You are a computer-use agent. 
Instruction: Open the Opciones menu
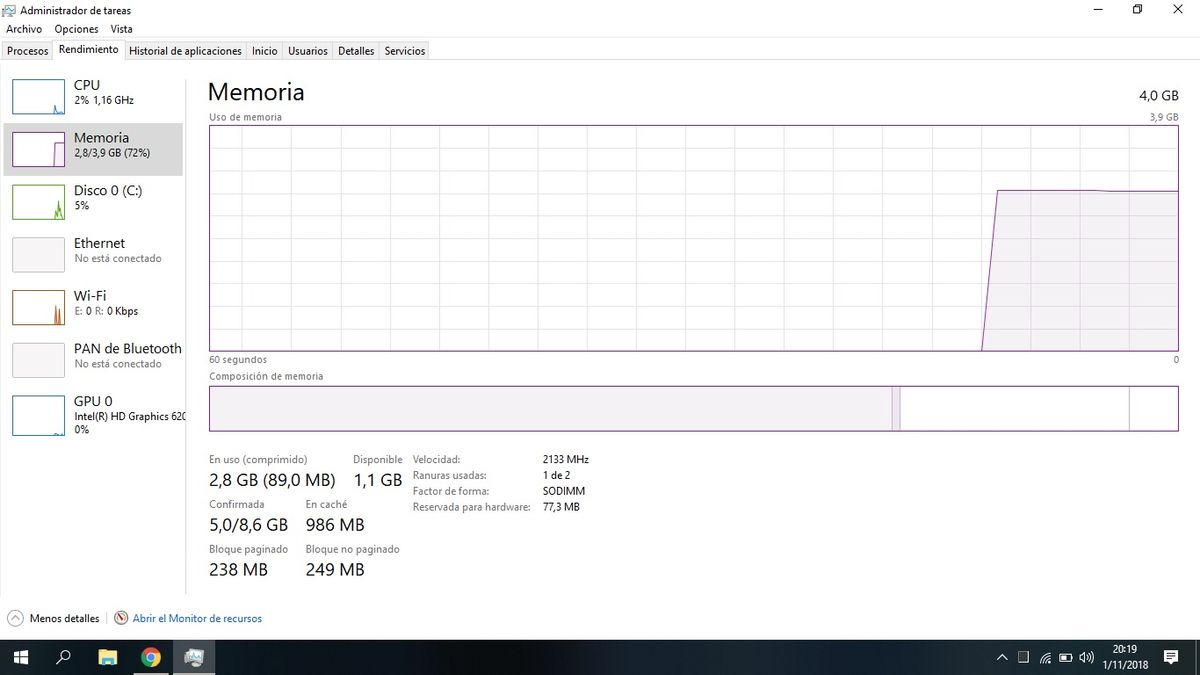[x=76, y=29]
